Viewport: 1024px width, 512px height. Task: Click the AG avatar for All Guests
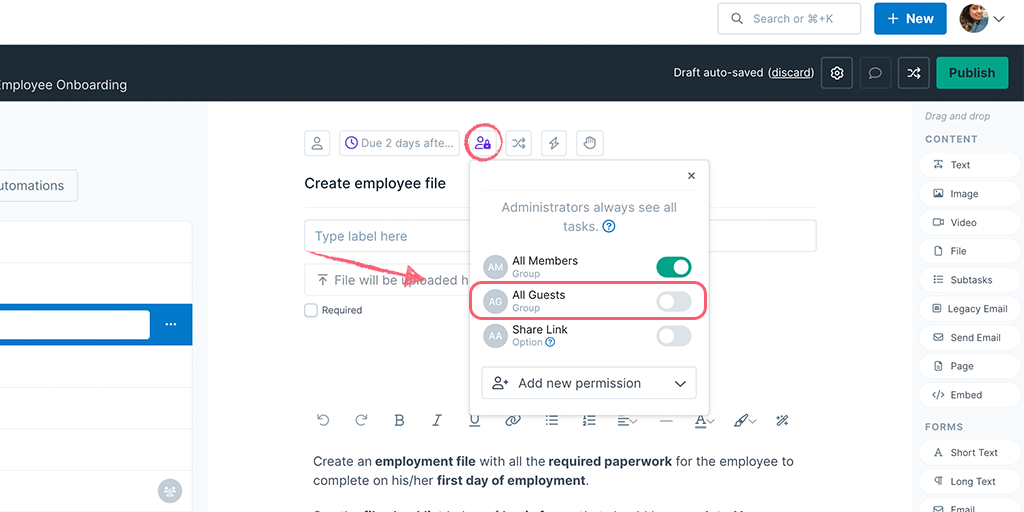(x=495, y=301)
